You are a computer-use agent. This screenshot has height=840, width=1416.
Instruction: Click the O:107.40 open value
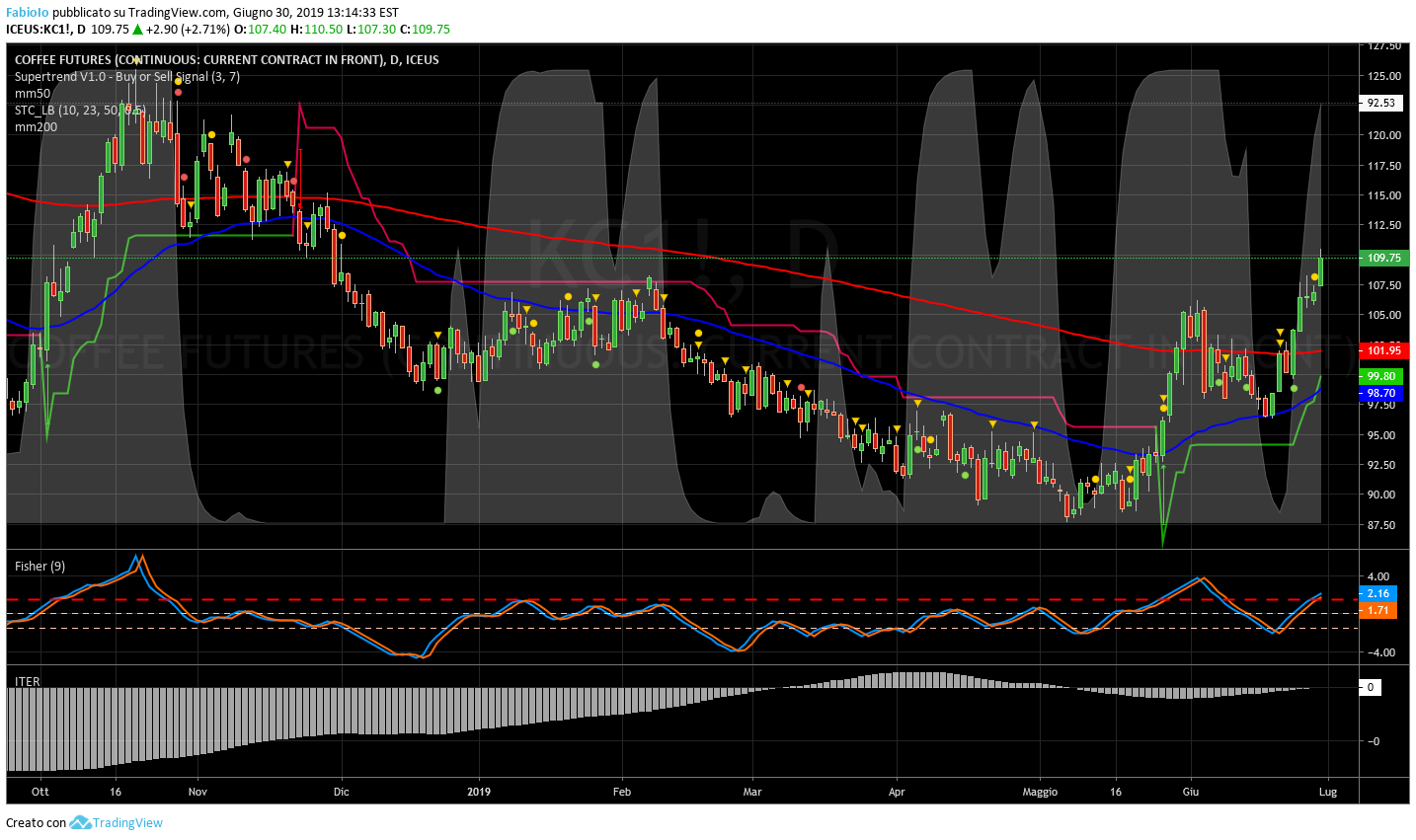260,30
